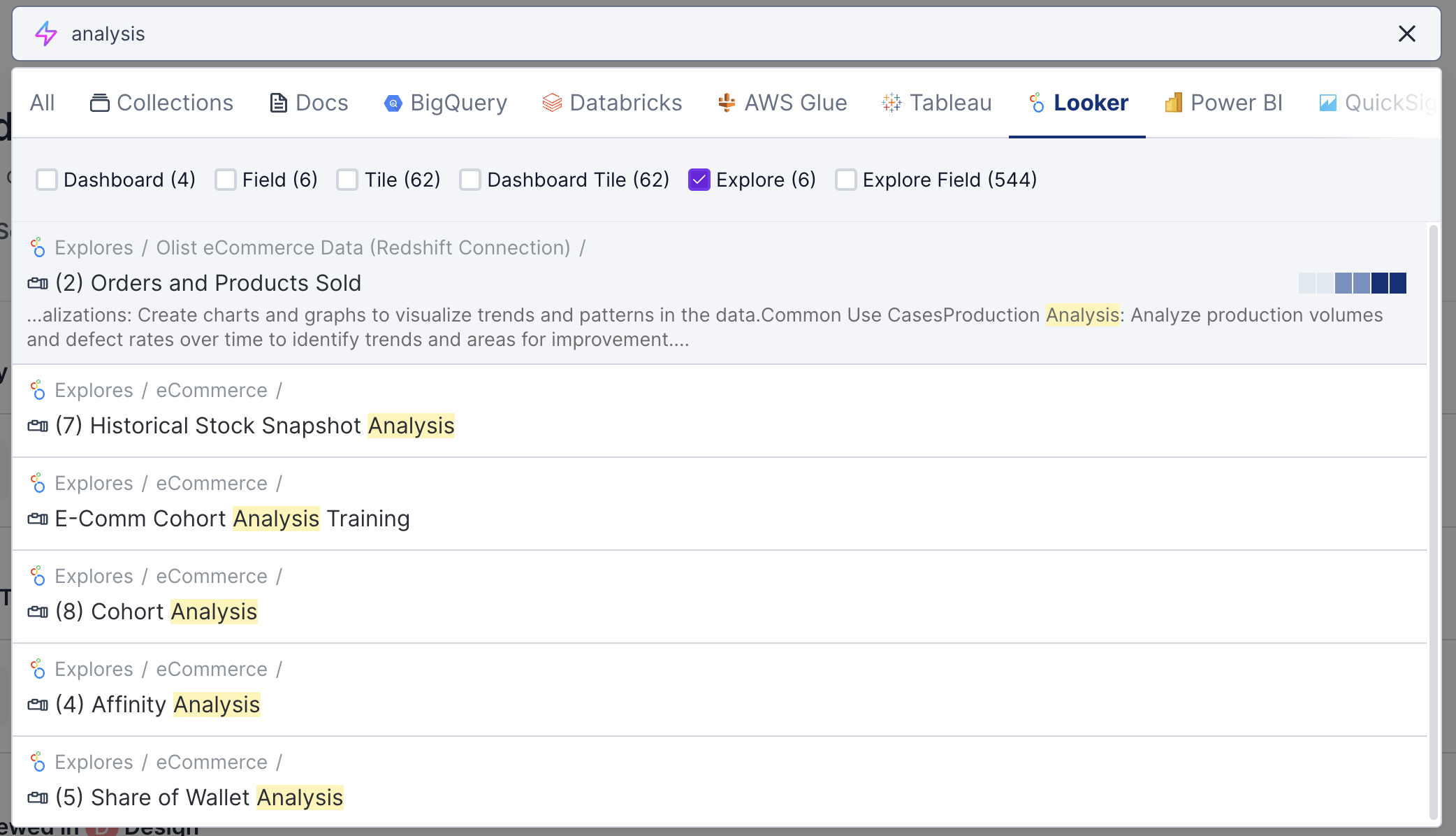Click the analysis search input field
Screen dimensions: 1456x836
click(699, 34)
